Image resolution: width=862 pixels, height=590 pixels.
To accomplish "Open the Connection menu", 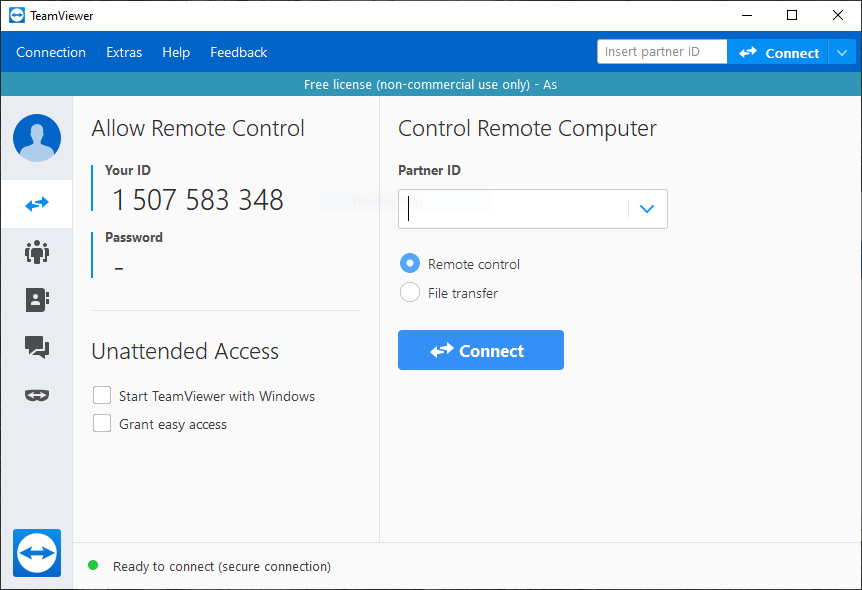I will (x=51, y=52).
